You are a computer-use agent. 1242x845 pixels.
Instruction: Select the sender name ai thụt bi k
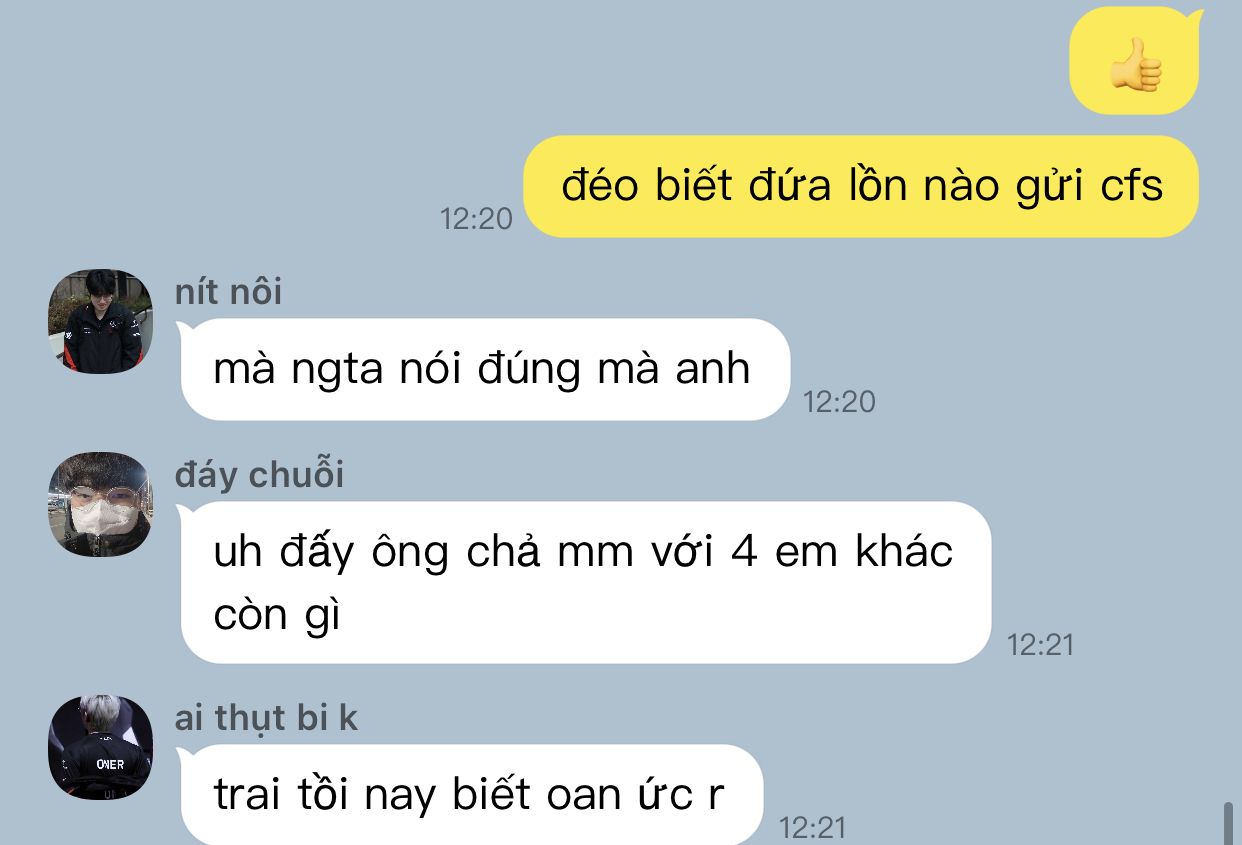click(266, 718)
